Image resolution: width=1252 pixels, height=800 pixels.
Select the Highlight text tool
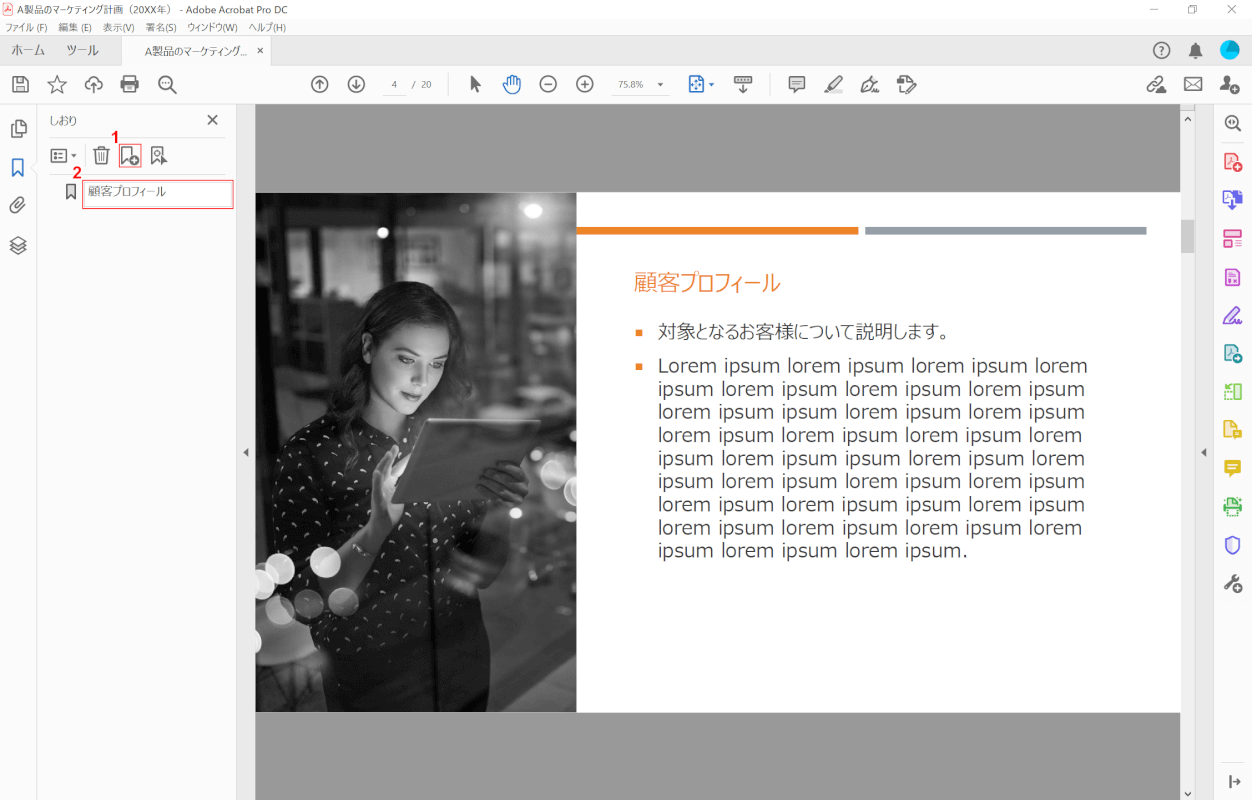(x=834, y=85)
